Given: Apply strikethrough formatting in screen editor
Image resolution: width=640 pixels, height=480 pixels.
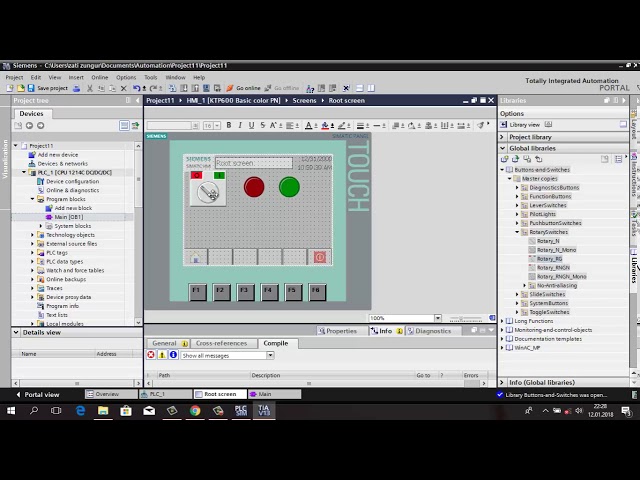Looking at the screenshot, I should tap(262, 125).
